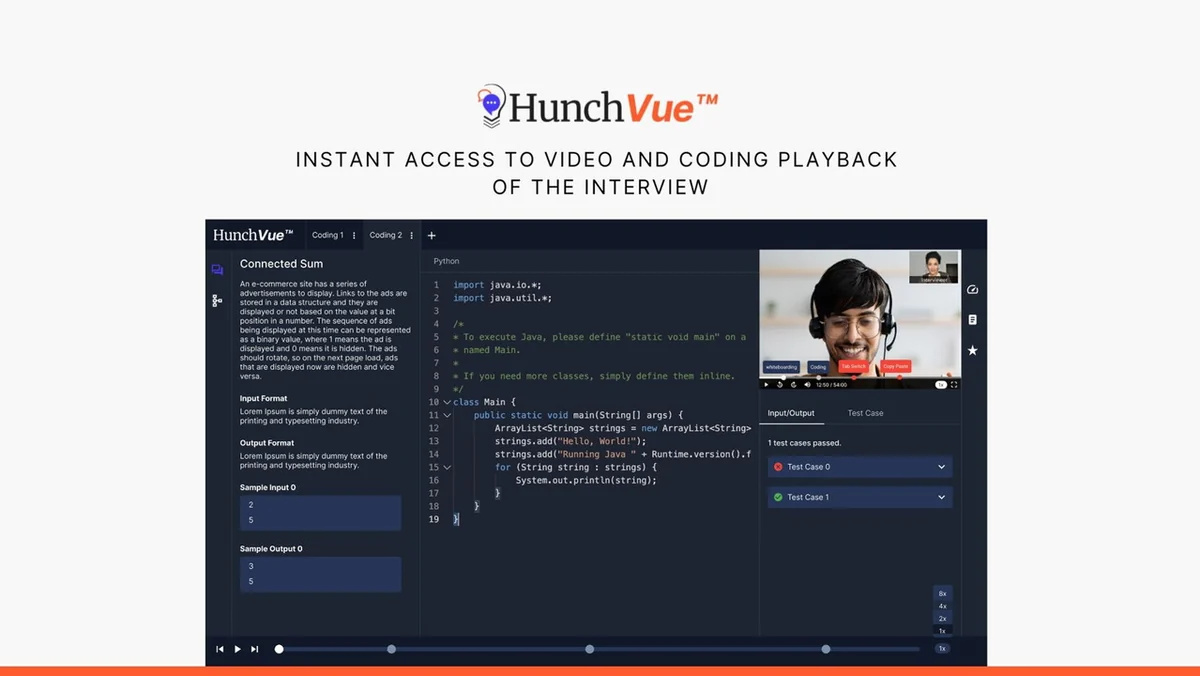
Task: Expand Test Case 0 results
Action: coord(860,467)
